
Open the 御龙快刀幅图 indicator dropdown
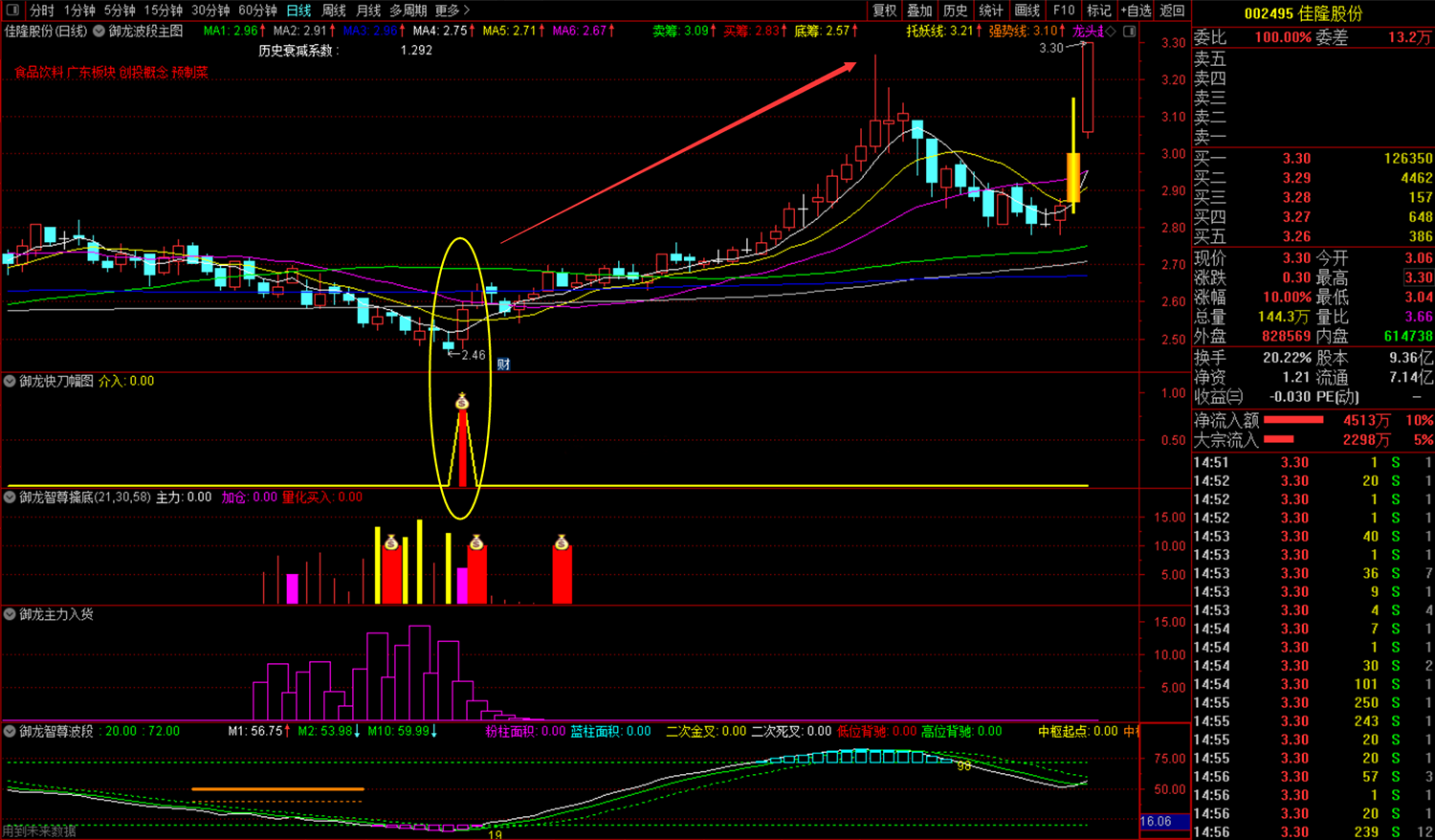10,381
